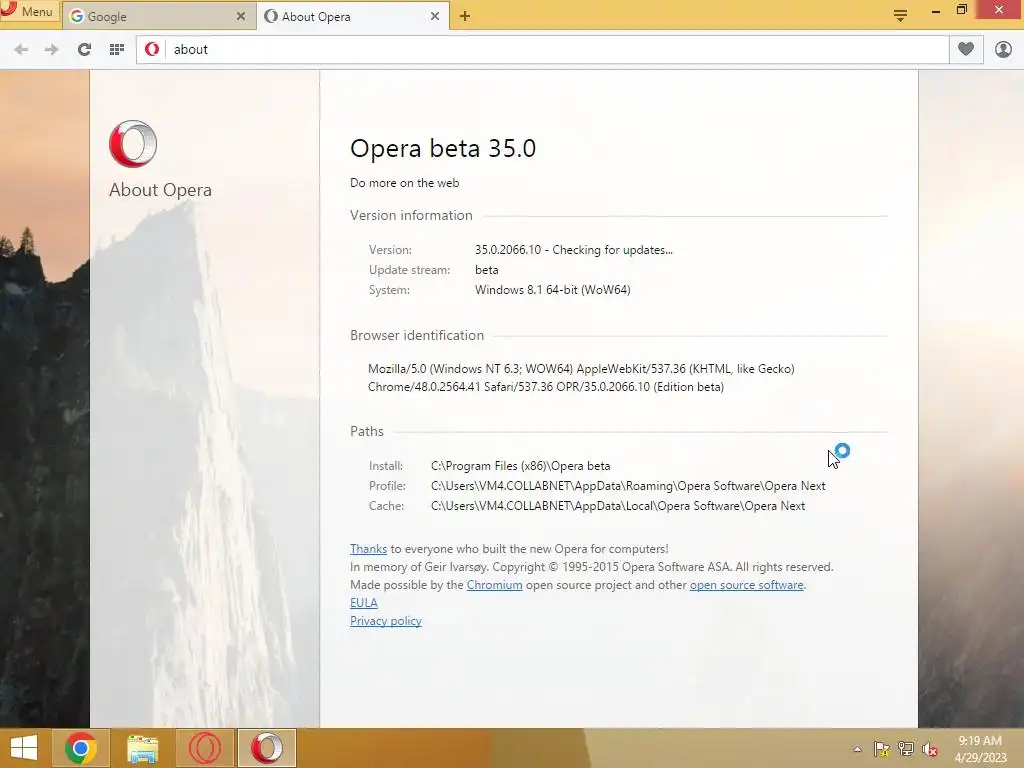The image size is (1024, 768).
Task: Show hidden tray icons arrow
Action: [x=857, y=749]
